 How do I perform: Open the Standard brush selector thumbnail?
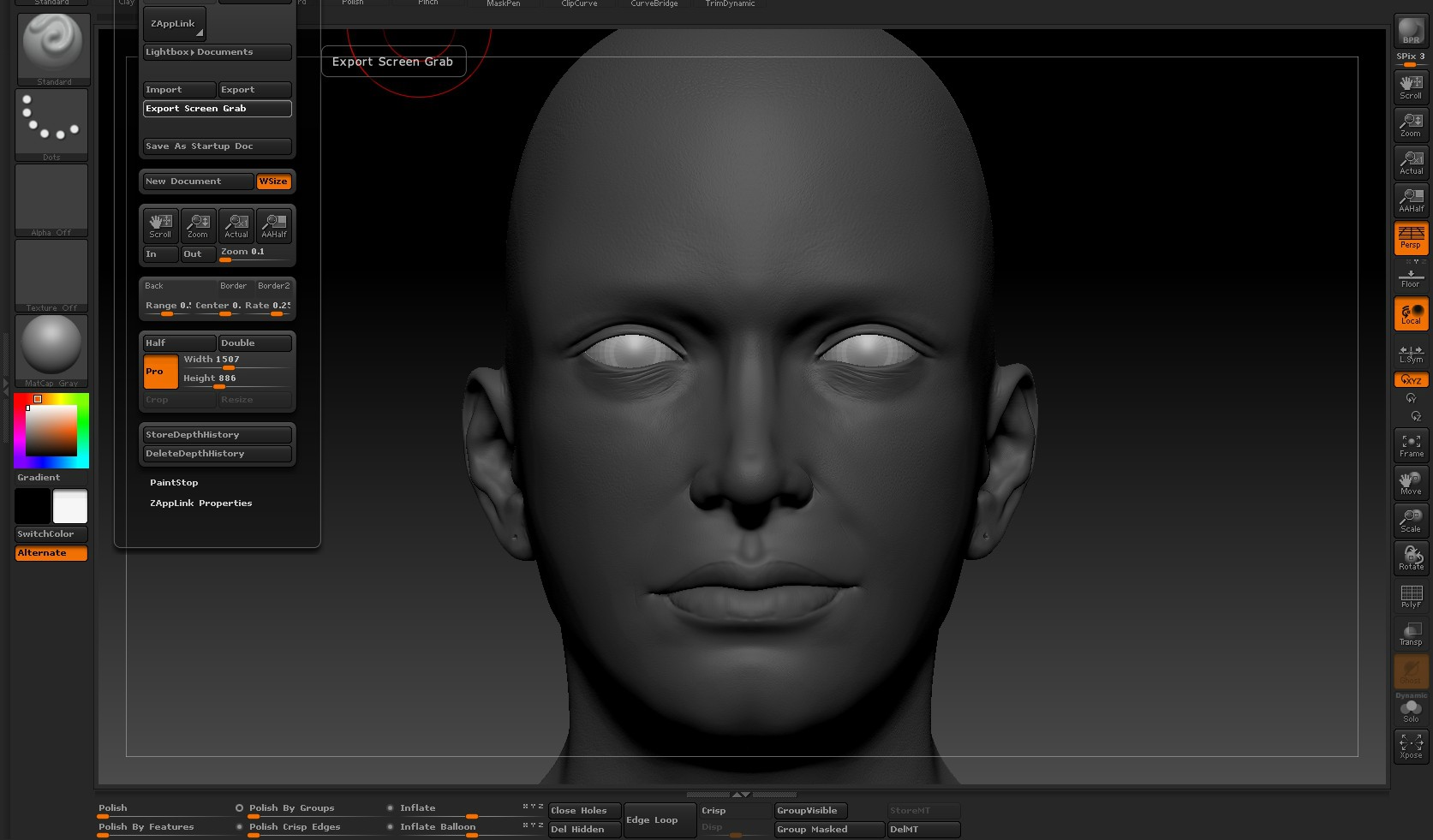(x=53, y=48)
